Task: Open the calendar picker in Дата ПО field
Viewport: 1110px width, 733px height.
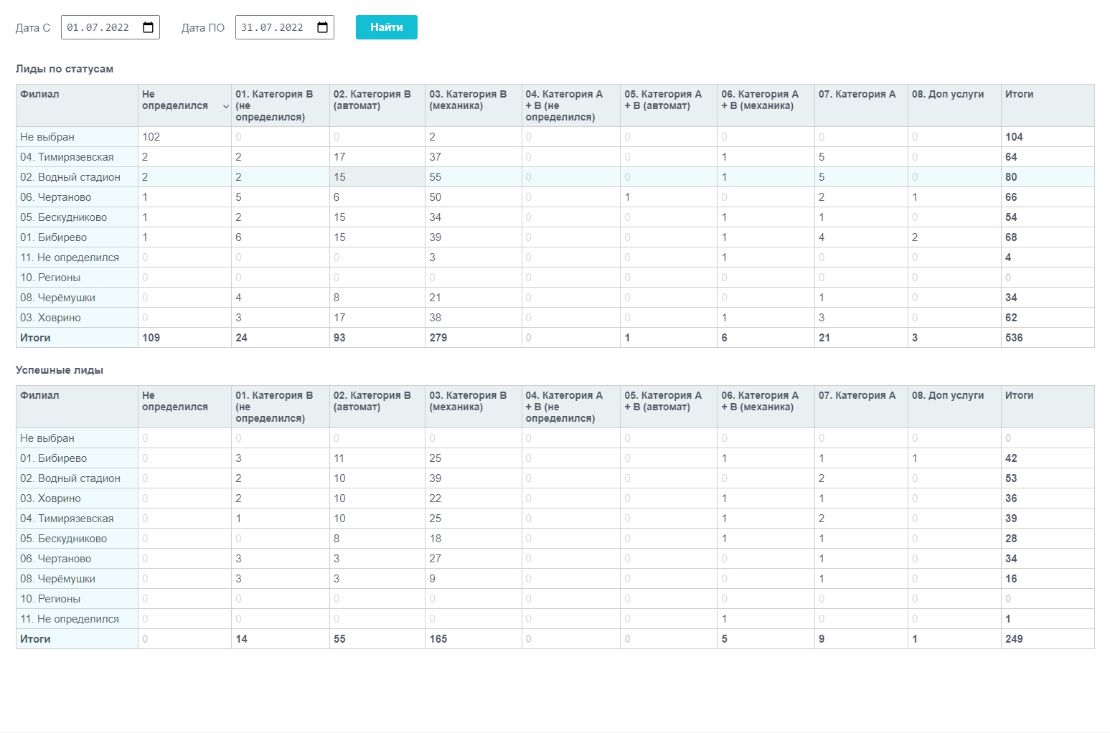Action: pyautogui.click(x=323, y=28)
